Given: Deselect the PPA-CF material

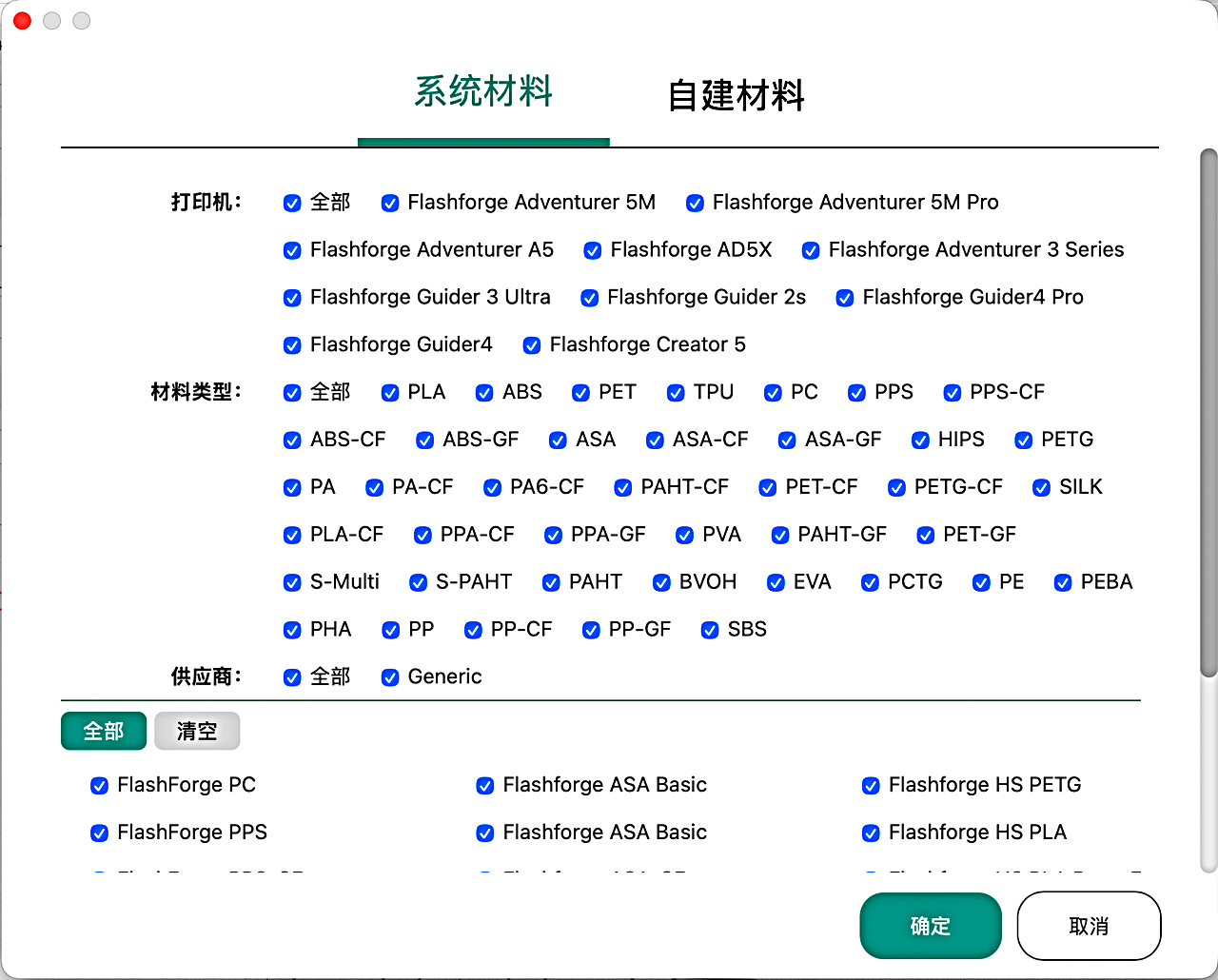Looking at the screenshot, I should (x=422, y=536).
